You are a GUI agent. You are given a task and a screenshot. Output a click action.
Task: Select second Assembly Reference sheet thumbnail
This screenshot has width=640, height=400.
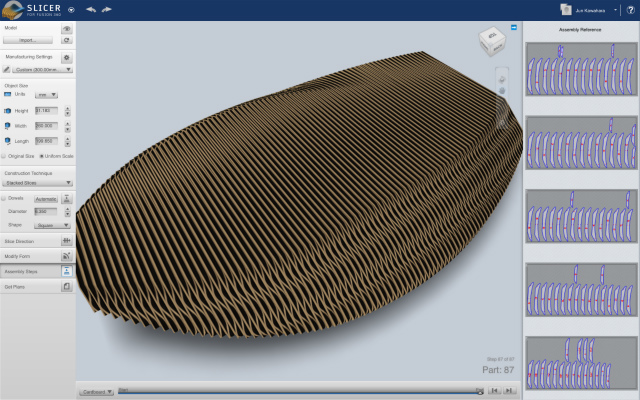pos(581,142)
